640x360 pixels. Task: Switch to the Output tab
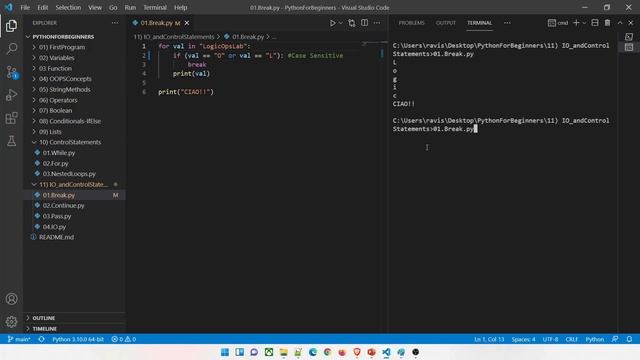[x=445, y=23]
